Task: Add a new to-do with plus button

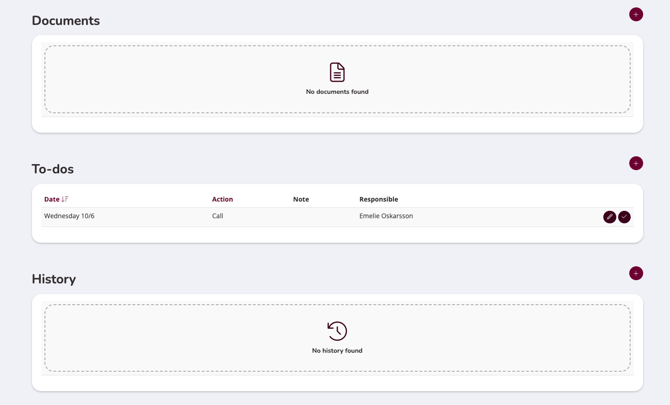Action: coord(636,163)
